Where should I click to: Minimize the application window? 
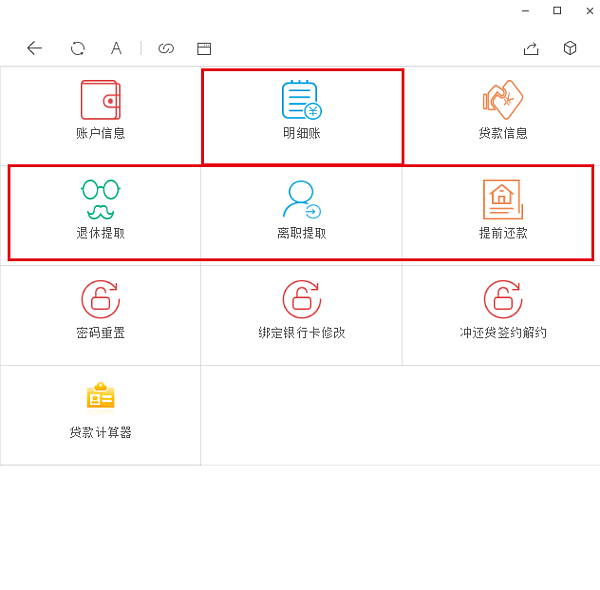pos(525,11)
